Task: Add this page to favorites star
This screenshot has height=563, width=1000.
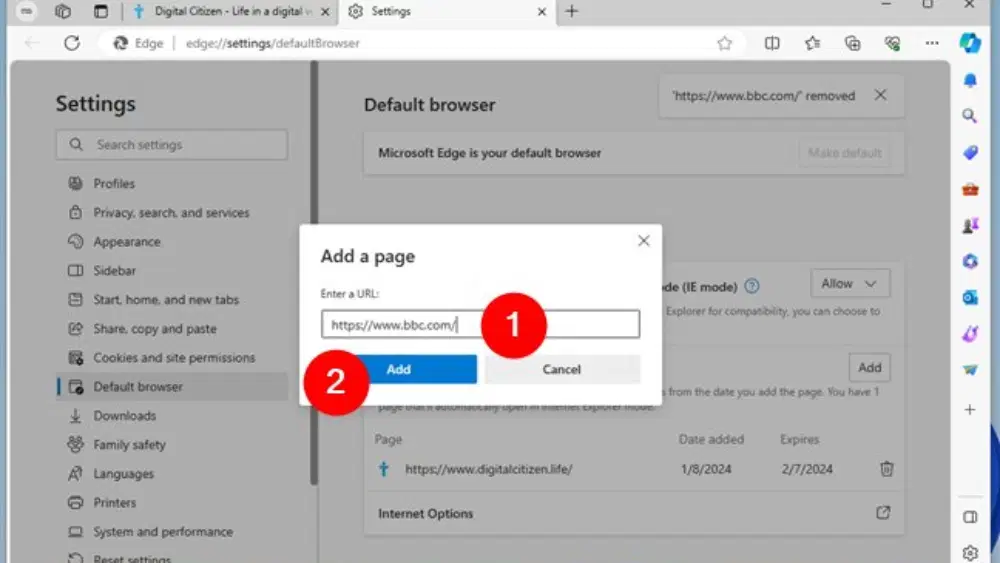Action: tap(724, 43)
